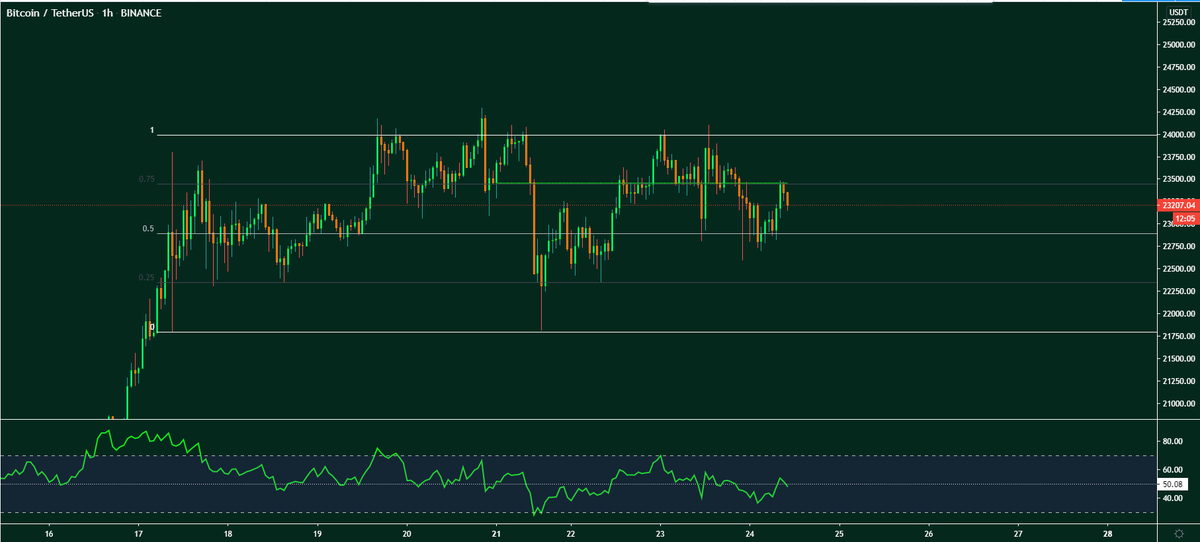
Task: Click the RSI 40.00 axis label
Action: pos(1172,498)
